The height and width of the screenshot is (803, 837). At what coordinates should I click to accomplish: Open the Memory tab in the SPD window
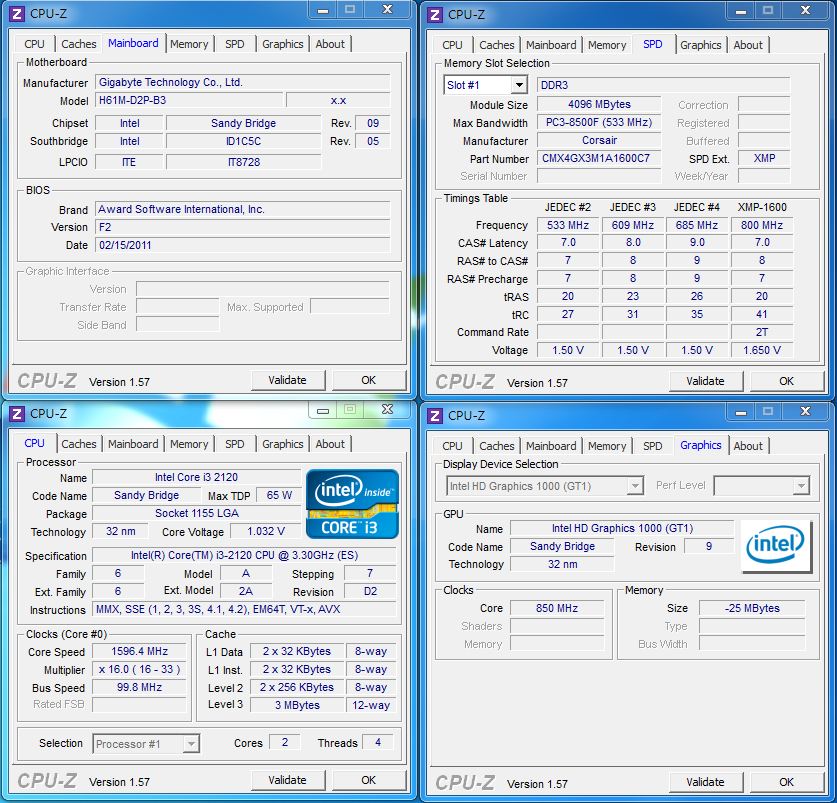607,45
